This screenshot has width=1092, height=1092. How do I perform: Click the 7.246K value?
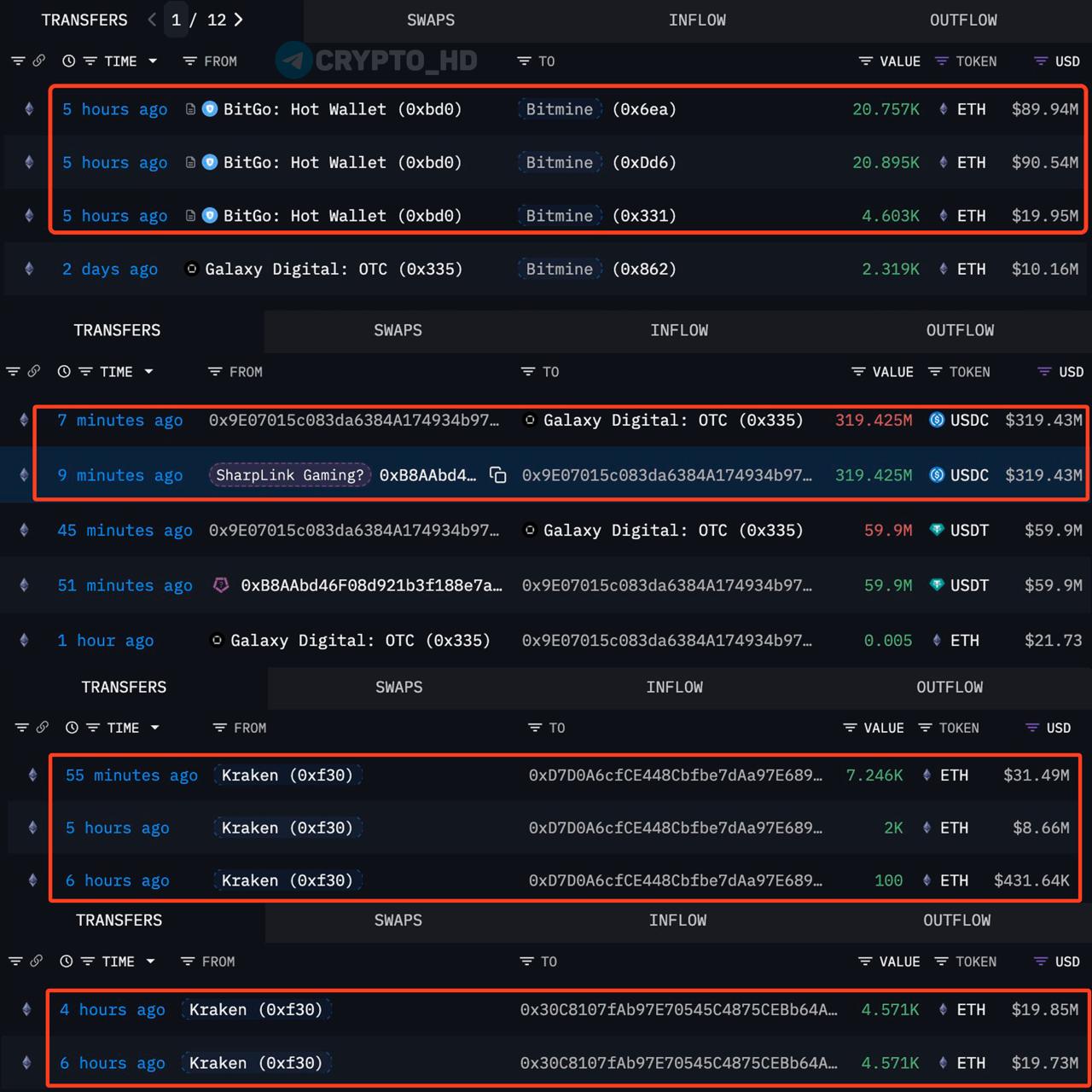(874, 775)
